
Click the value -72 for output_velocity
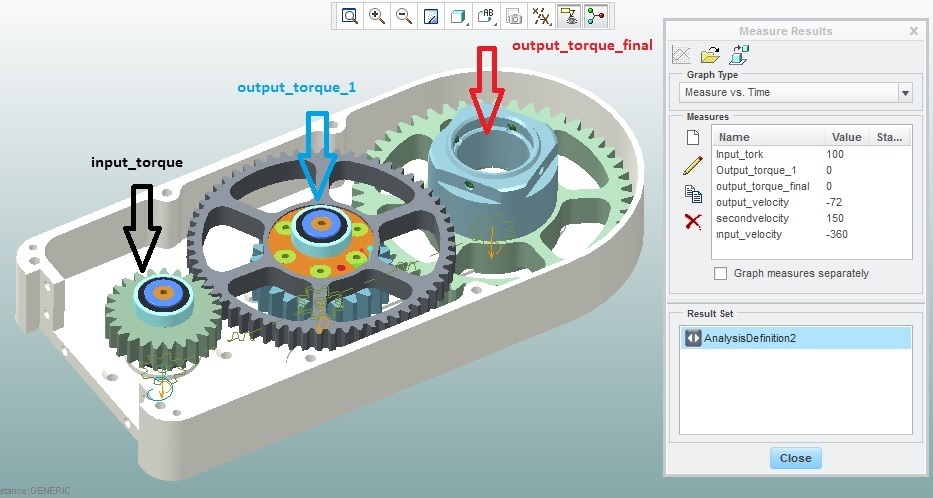(x=834, y=202)
